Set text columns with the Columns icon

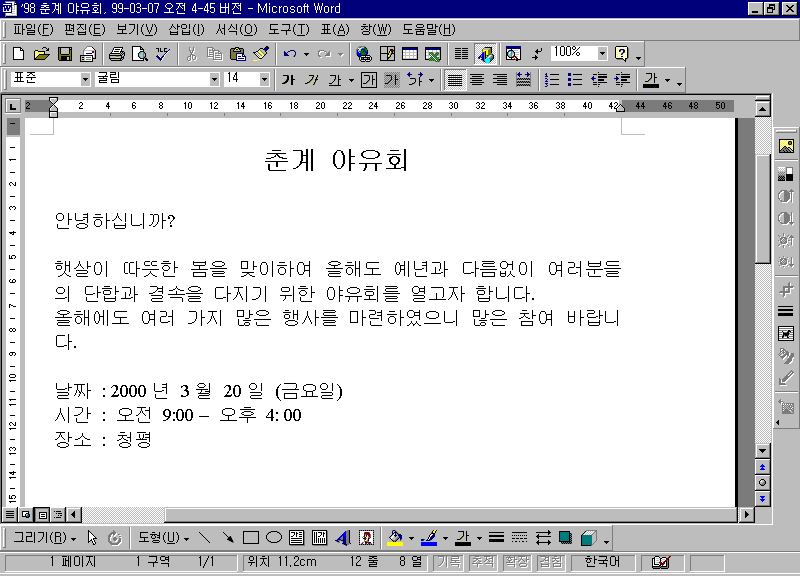click(x=462, y=54)
